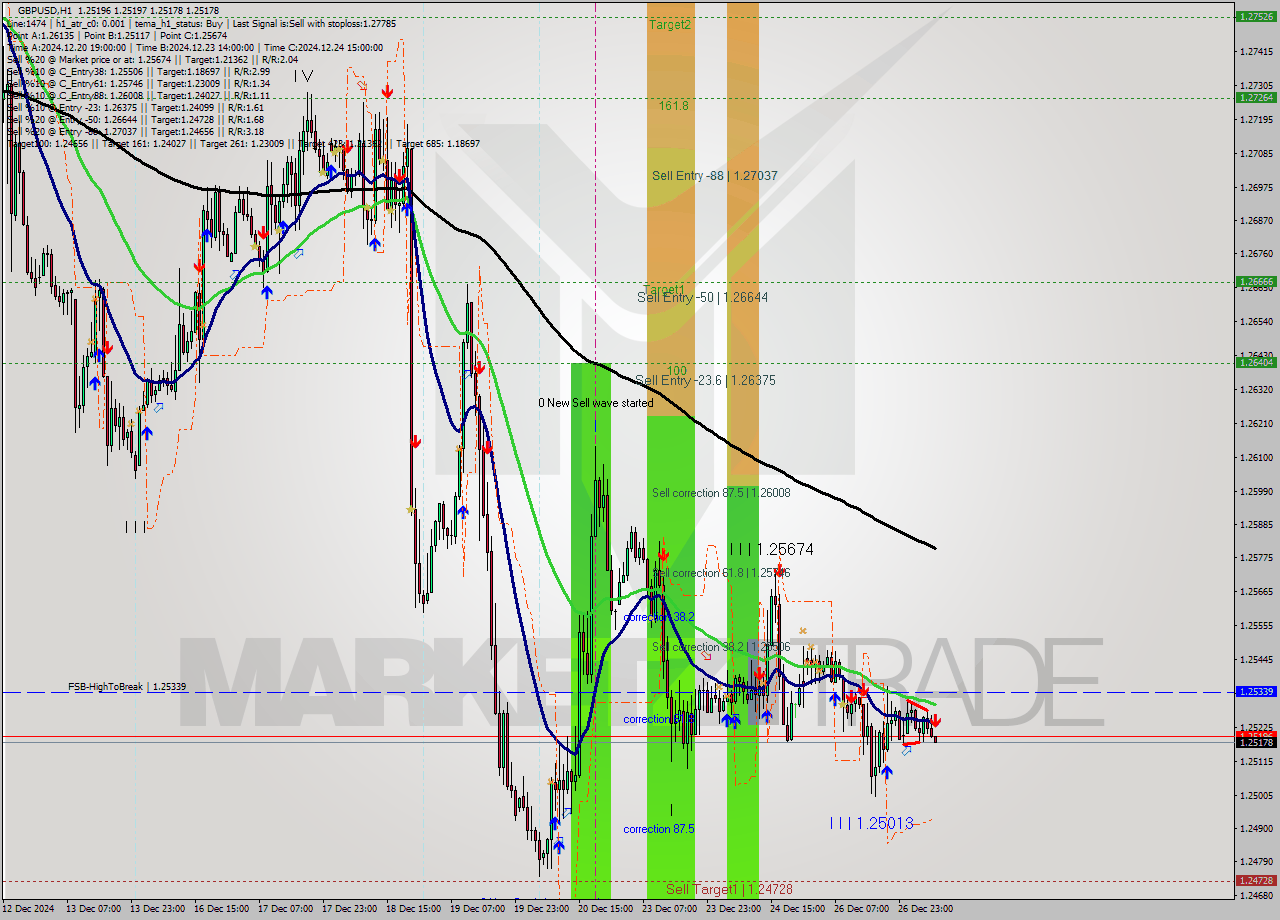Image resolution: width=1280 pixels, height=920 pixels.
Task: Select the Target2 label at top
Action: [x=669, y=24]
